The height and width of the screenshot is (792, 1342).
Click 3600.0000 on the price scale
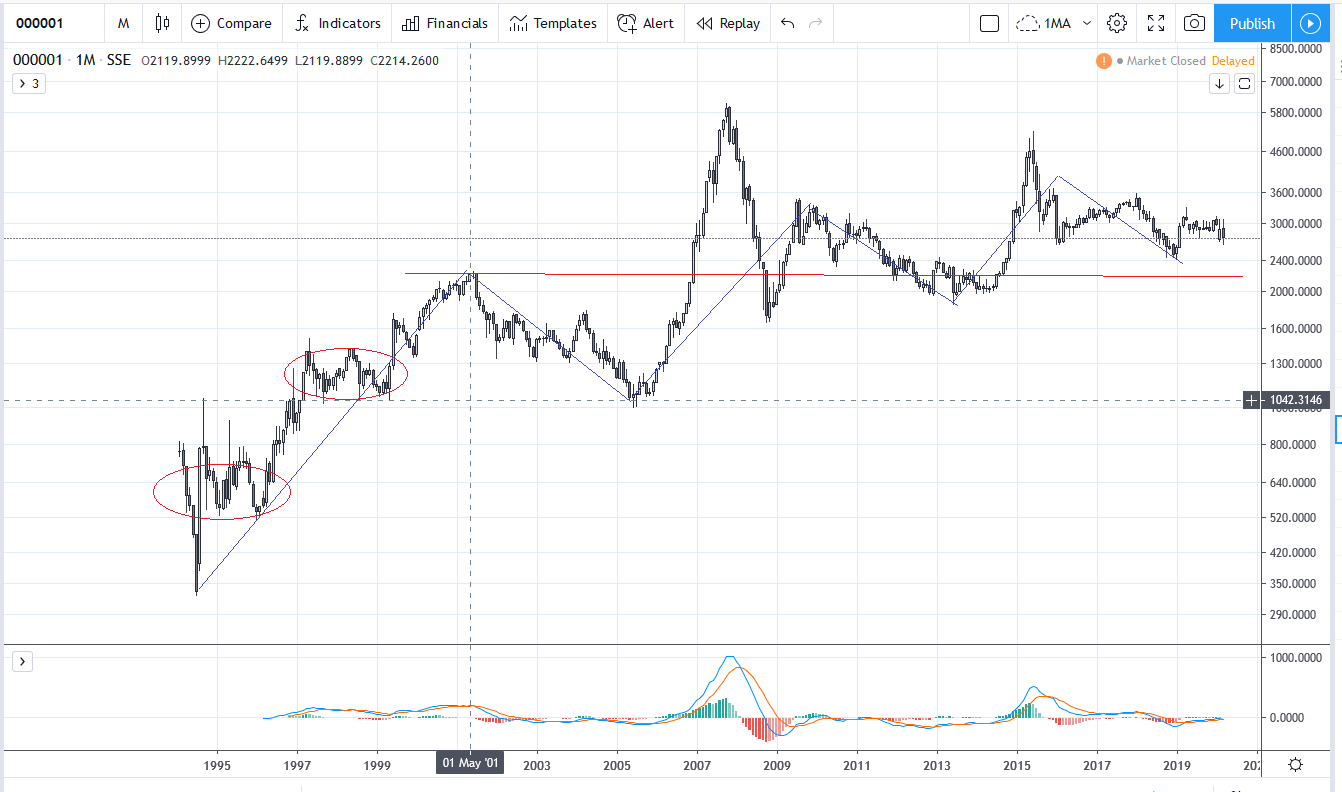pyautogui.click(x=1296, y=192)
